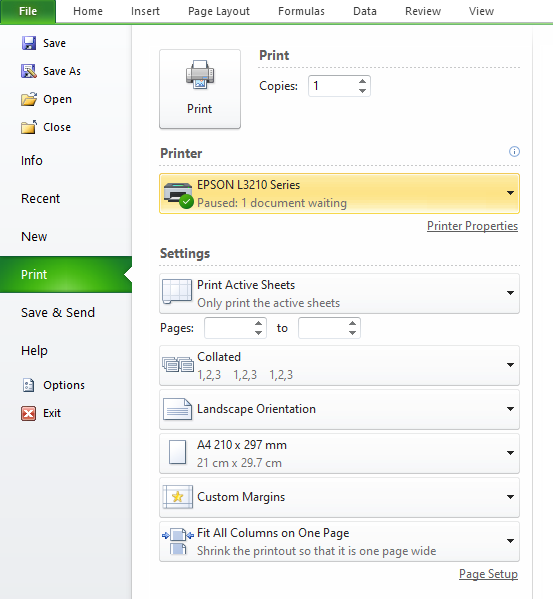Click the Options icon in sidebar
The height and width of the screenshot is (599, 553).
pos(29,385)
